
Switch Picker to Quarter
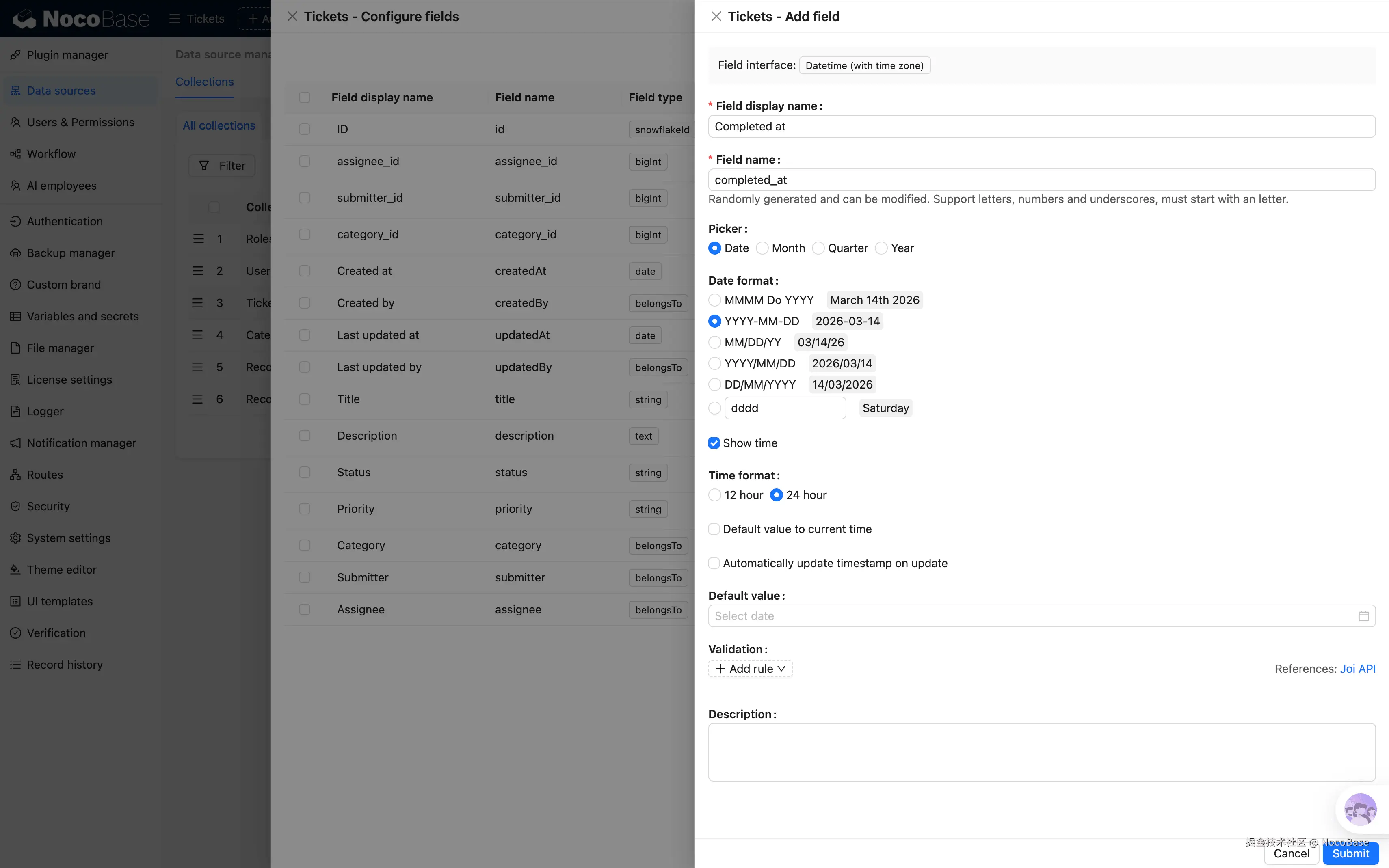pyautogui.click(x=820, y=248)
